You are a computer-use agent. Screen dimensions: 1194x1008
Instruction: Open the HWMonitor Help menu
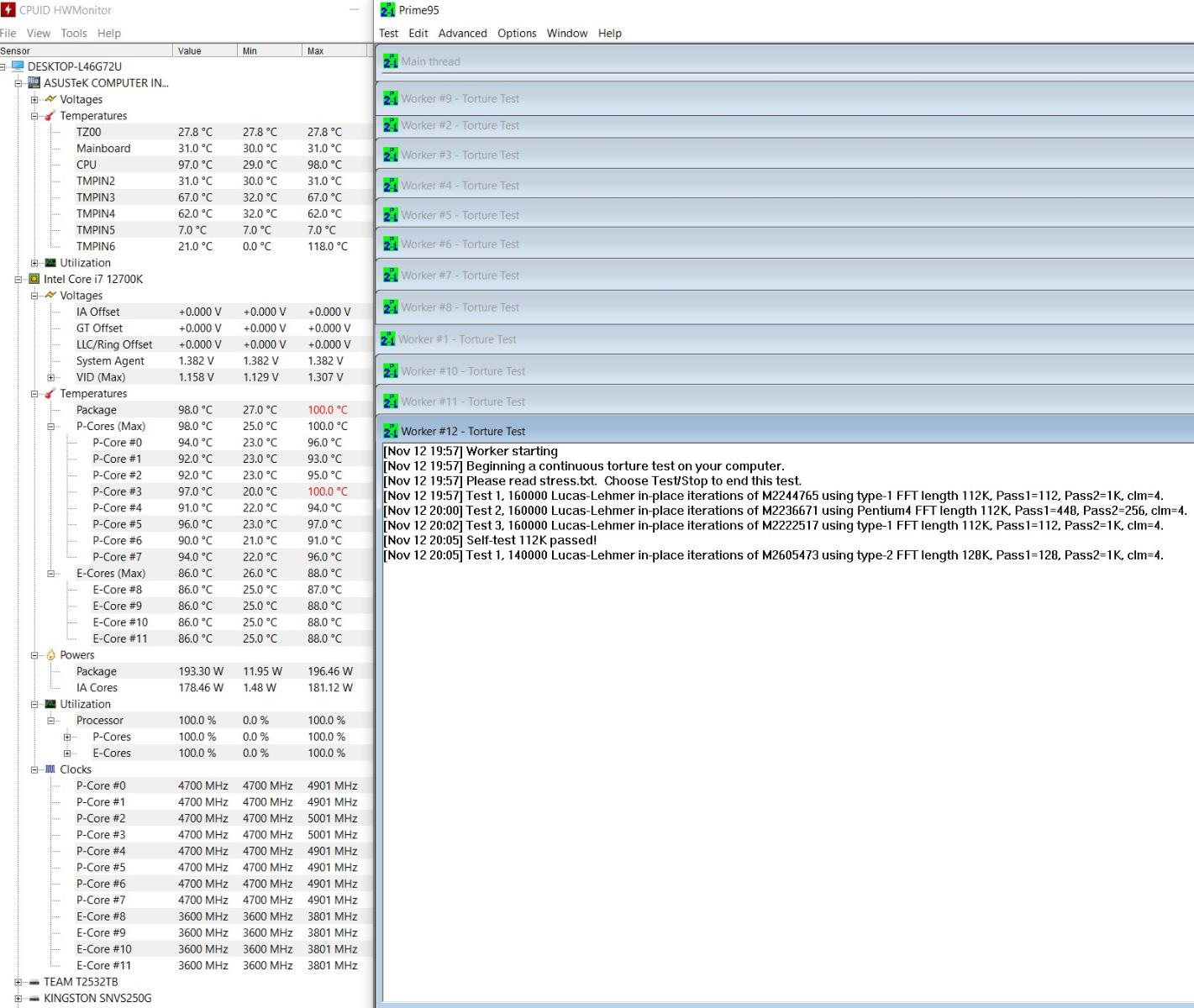(x=109, y=34)
